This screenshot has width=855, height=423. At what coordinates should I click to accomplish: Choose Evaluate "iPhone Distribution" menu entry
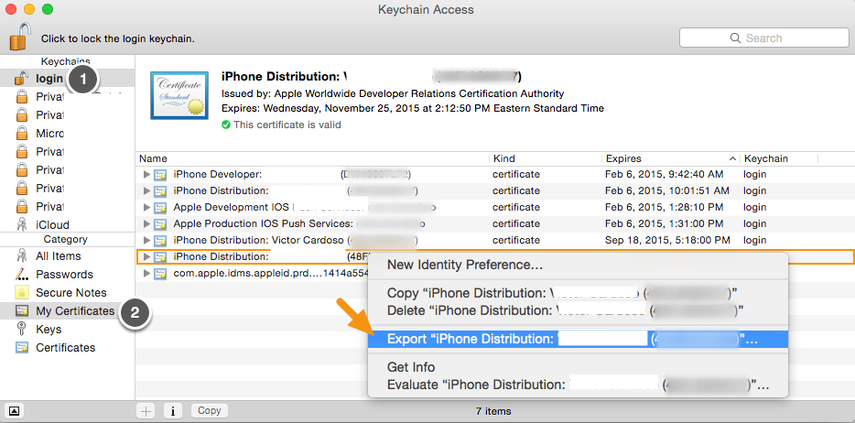[x=578, y=384]
